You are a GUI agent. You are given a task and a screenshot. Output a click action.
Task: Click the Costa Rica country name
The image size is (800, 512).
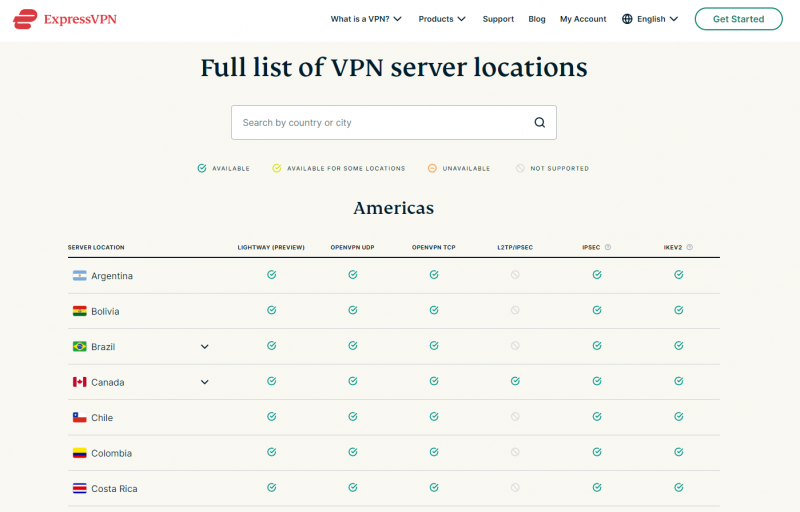(114, 489)
